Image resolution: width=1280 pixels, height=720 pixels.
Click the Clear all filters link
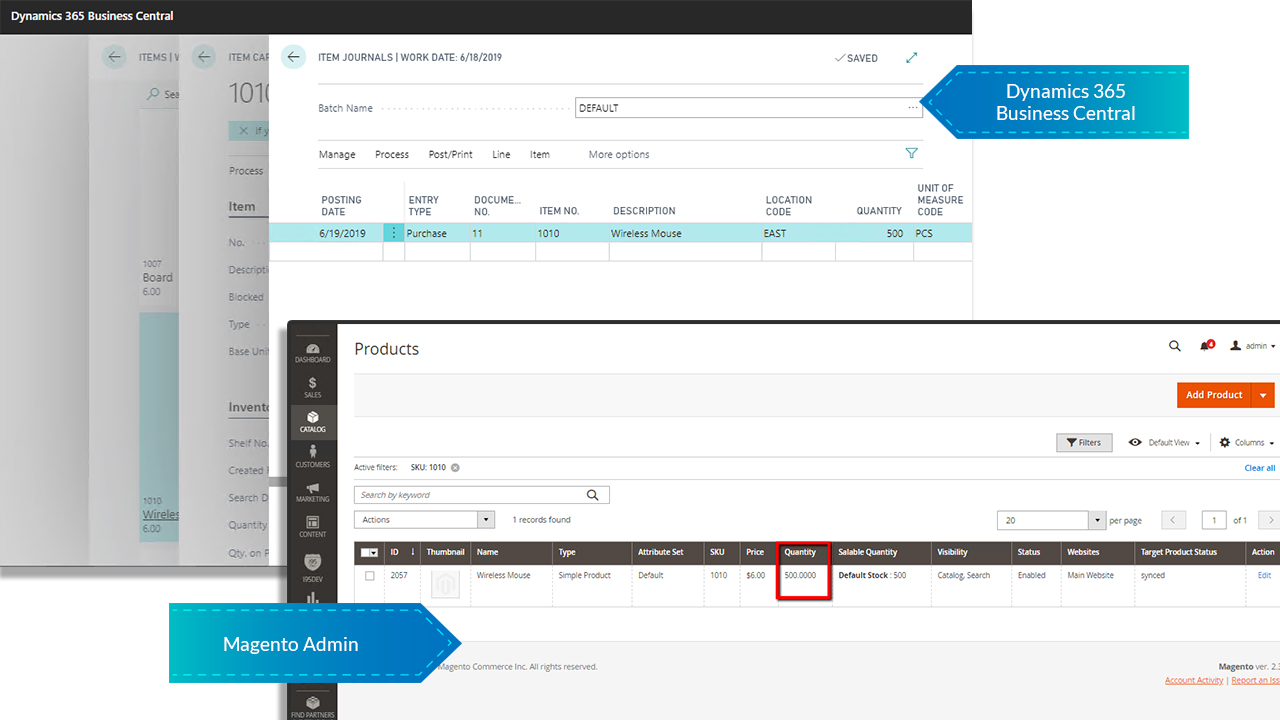point(1259,467)
